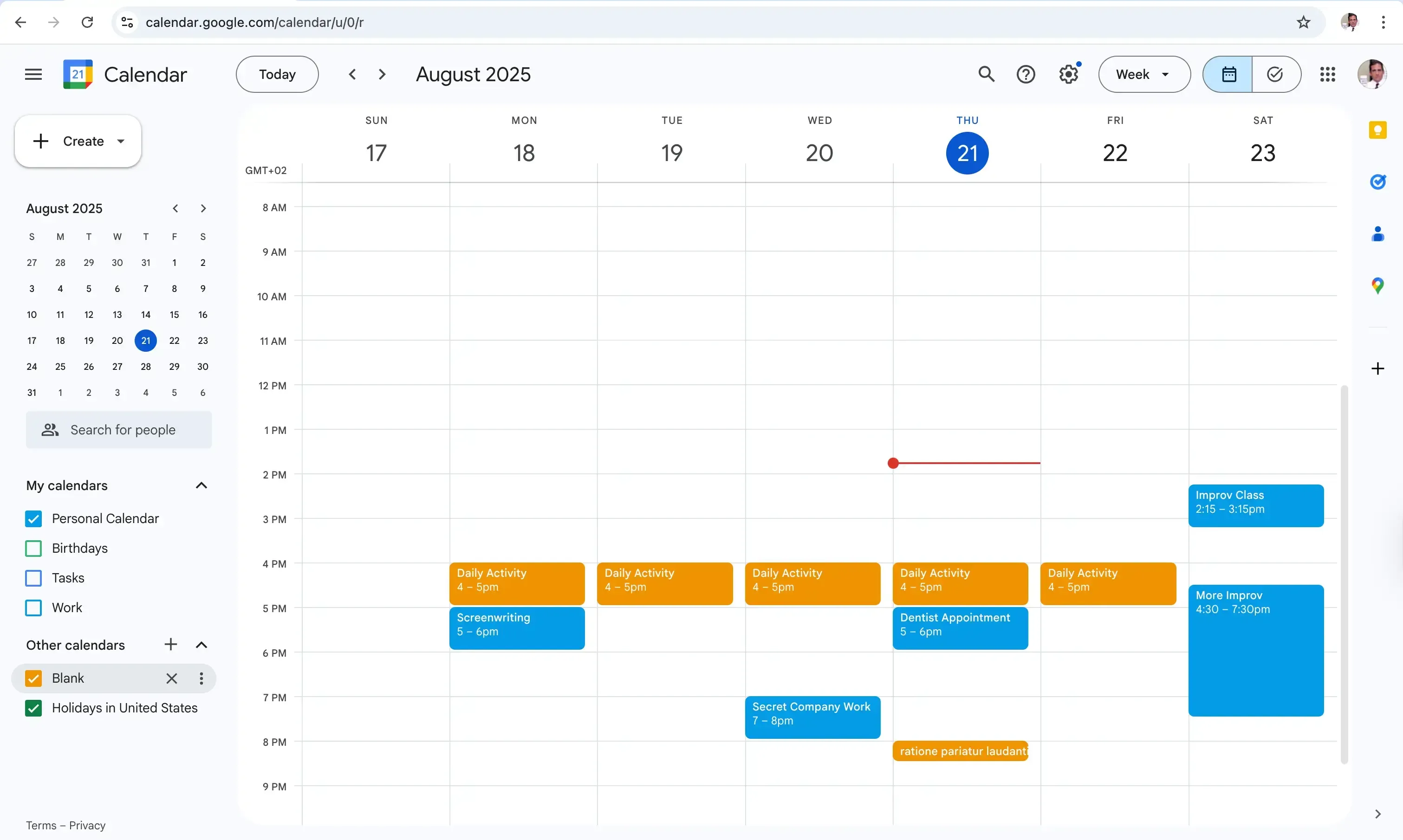1403x840 pixels.
Task: Open the main hamburger menu
Action: pyautogui.click(x=33, y=74)
